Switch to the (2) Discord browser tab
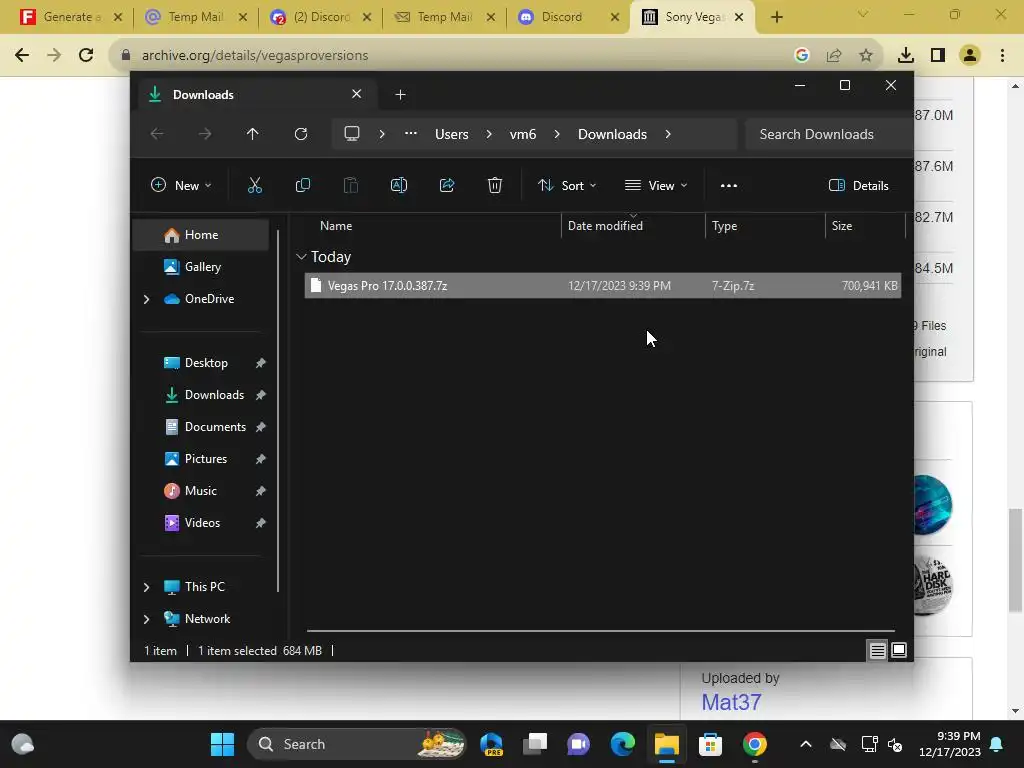The width and height of the screenshot is (1024, 768). tap(321, 17)
